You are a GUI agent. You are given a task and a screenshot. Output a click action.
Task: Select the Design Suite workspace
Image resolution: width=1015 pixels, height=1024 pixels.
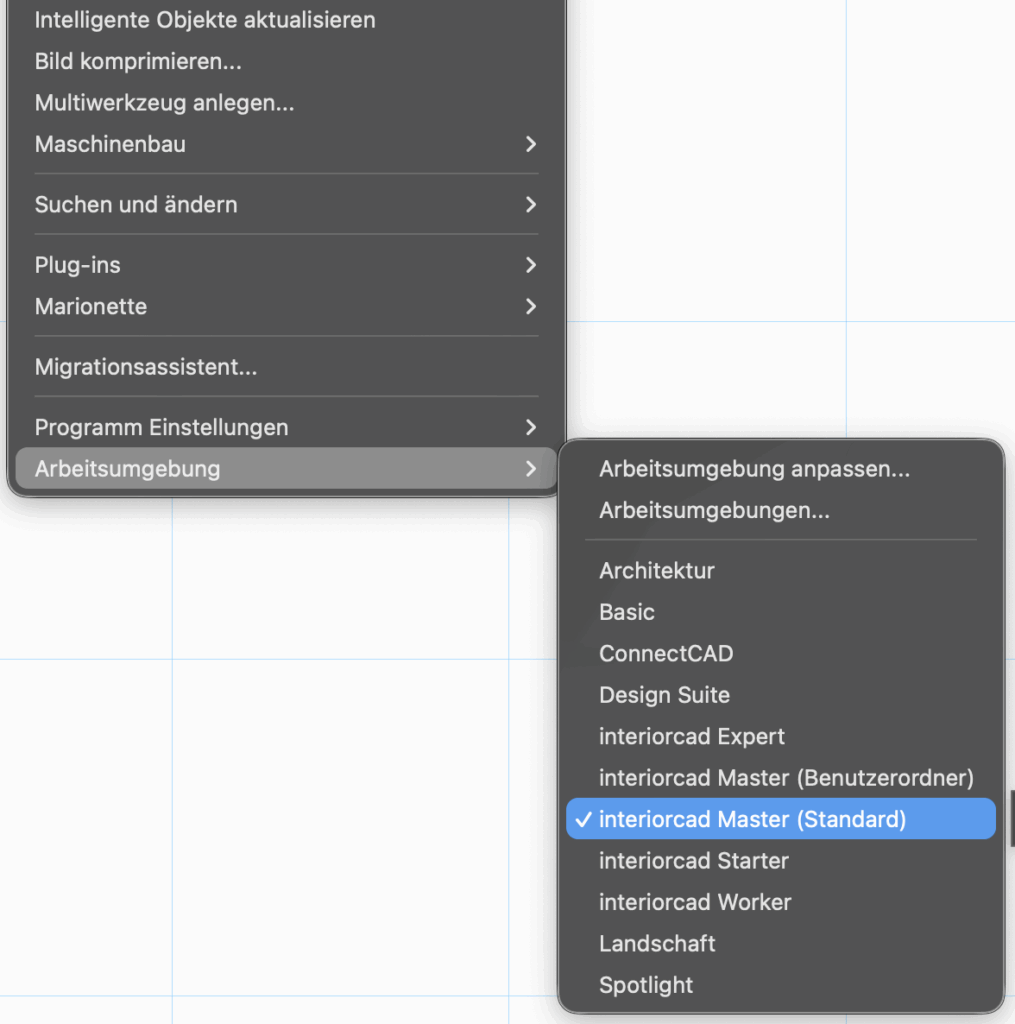click(x=664, y=695)
